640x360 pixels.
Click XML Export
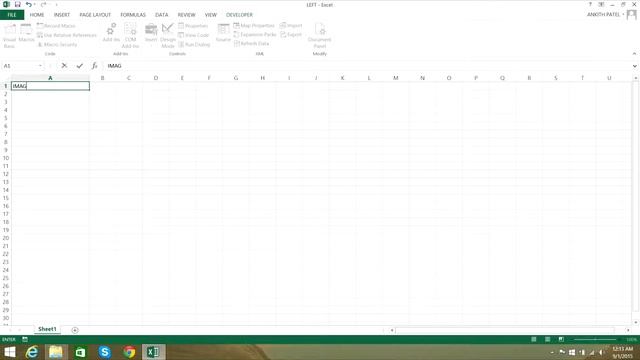[x=291, y=35]
